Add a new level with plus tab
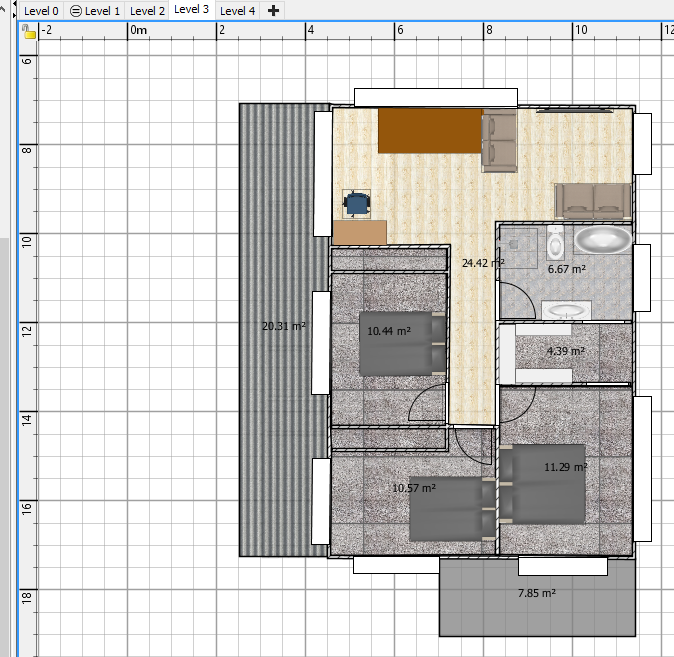The height and width of the screenshot is (657, 674). pyautogui.click(x=273, y=10)
